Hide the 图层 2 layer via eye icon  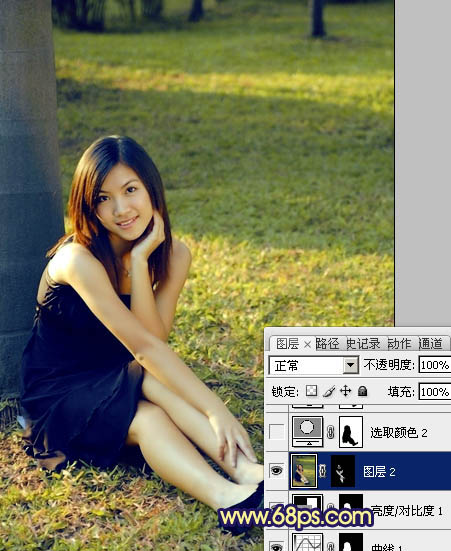pos(277,470)
